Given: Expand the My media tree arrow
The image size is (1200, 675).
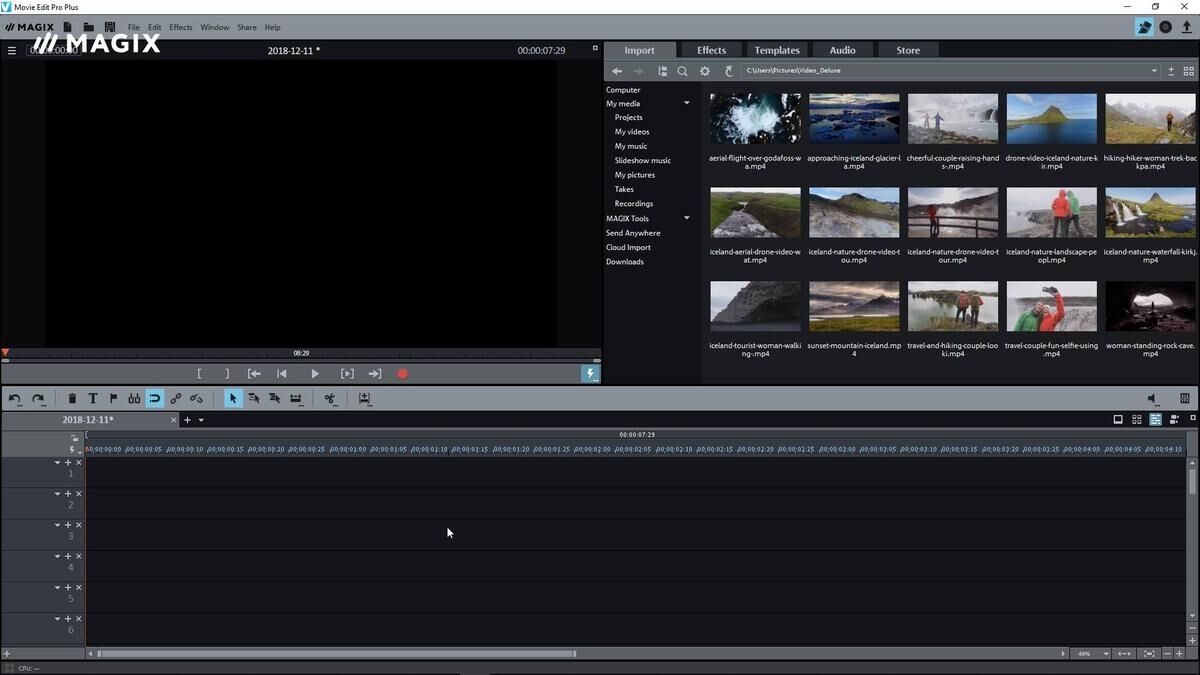Looking at the screenshot, I should pyautogui.click(x=687, y=104).
